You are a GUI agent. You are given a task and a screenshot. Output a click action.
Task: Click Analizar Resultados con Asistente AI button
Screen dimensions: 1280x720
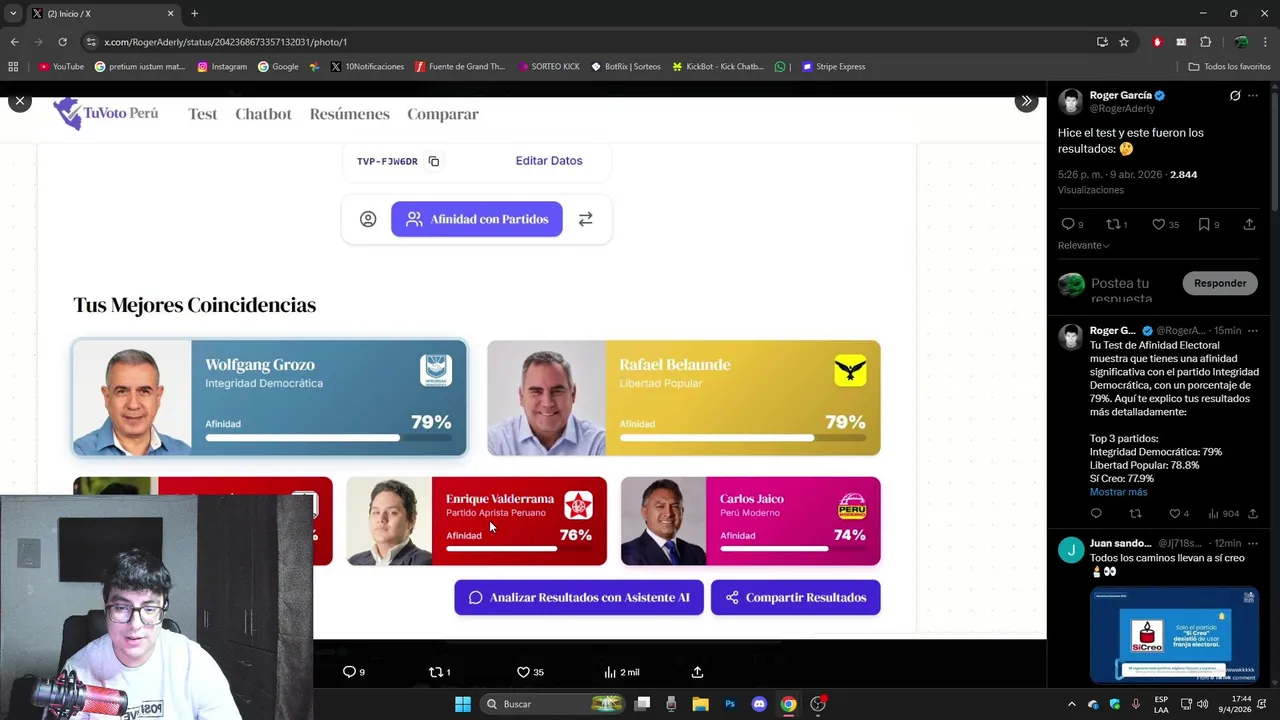579,597
